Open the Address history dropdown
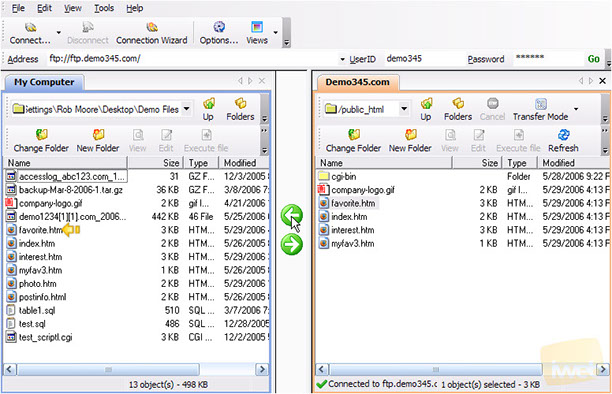This screenshot has height=394, width=612. click(342, 59)
